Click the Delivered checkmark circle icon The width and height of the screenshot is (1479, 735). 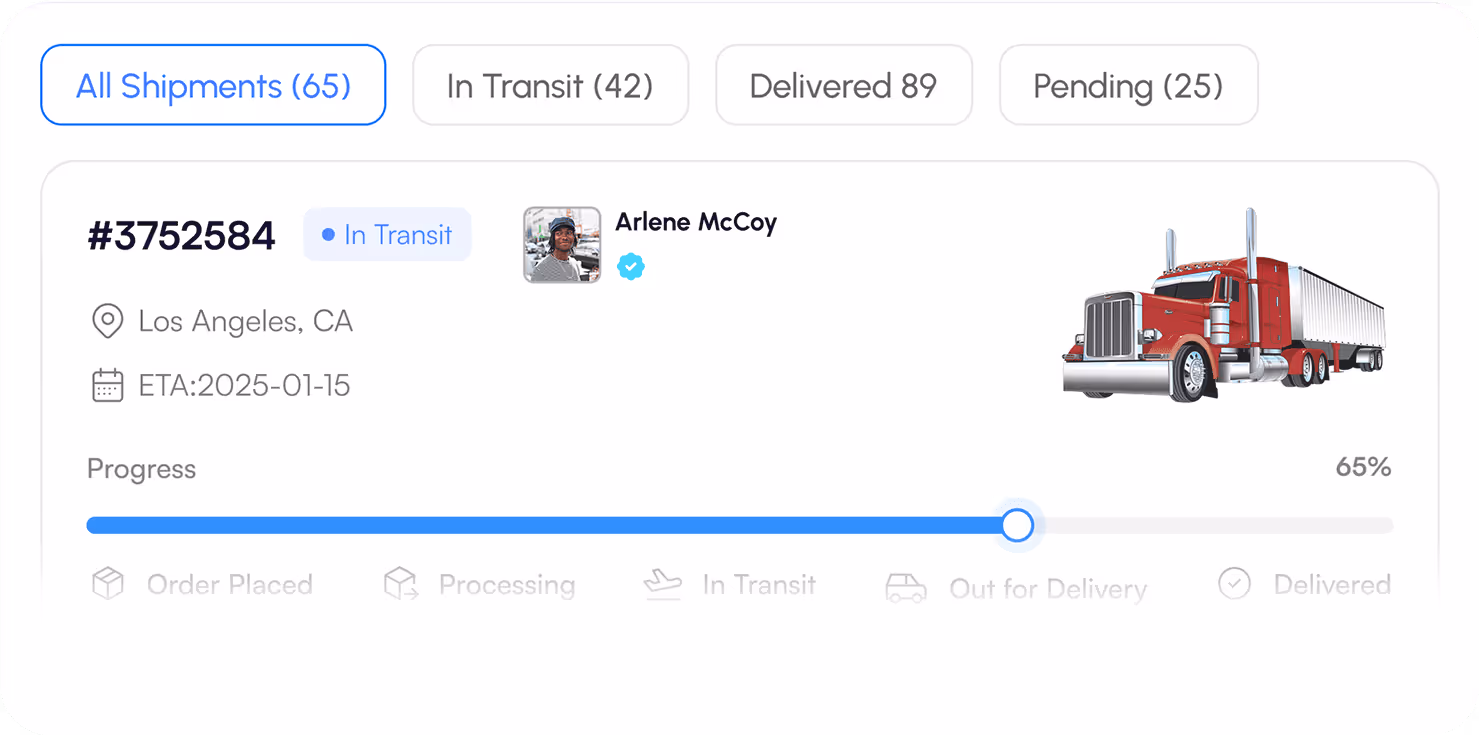(x=1234, y=584)
